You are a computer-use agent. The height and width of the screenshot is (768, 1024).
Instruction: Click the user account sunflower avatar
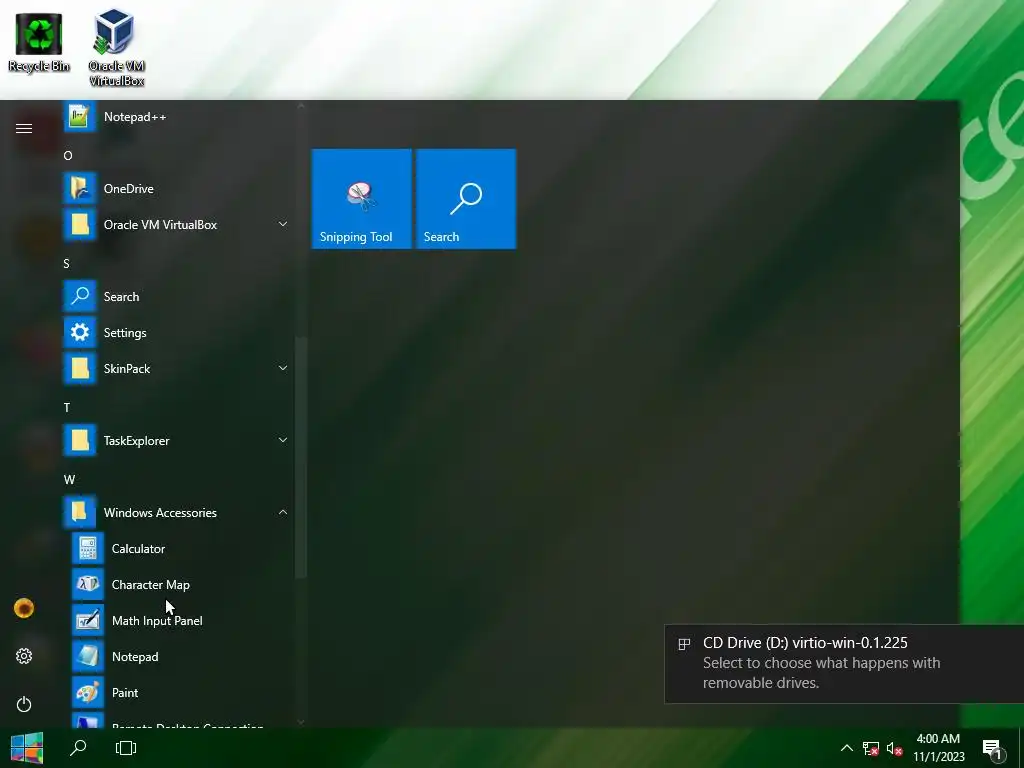coord(24,609)
